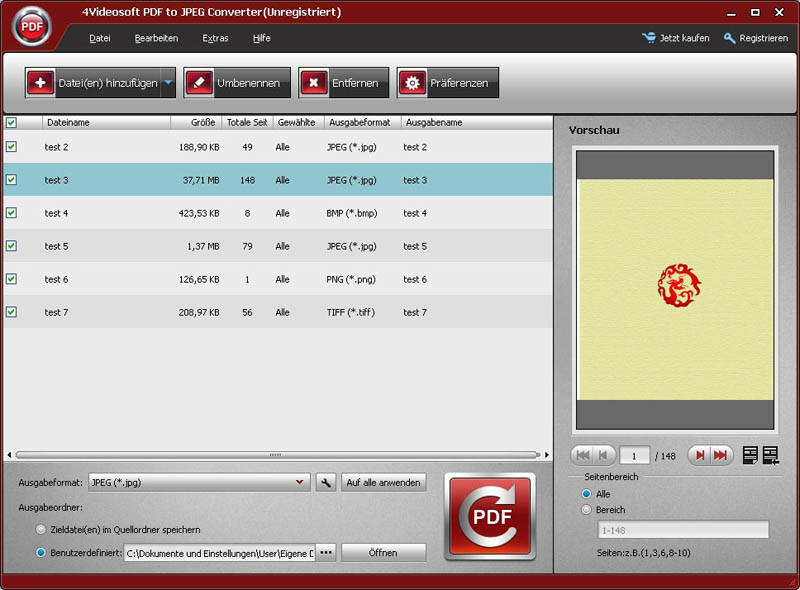The height and width of the screenshot is (590, 800).
Task: Jump to the last preview page
Action: click(x=720, y=455)
